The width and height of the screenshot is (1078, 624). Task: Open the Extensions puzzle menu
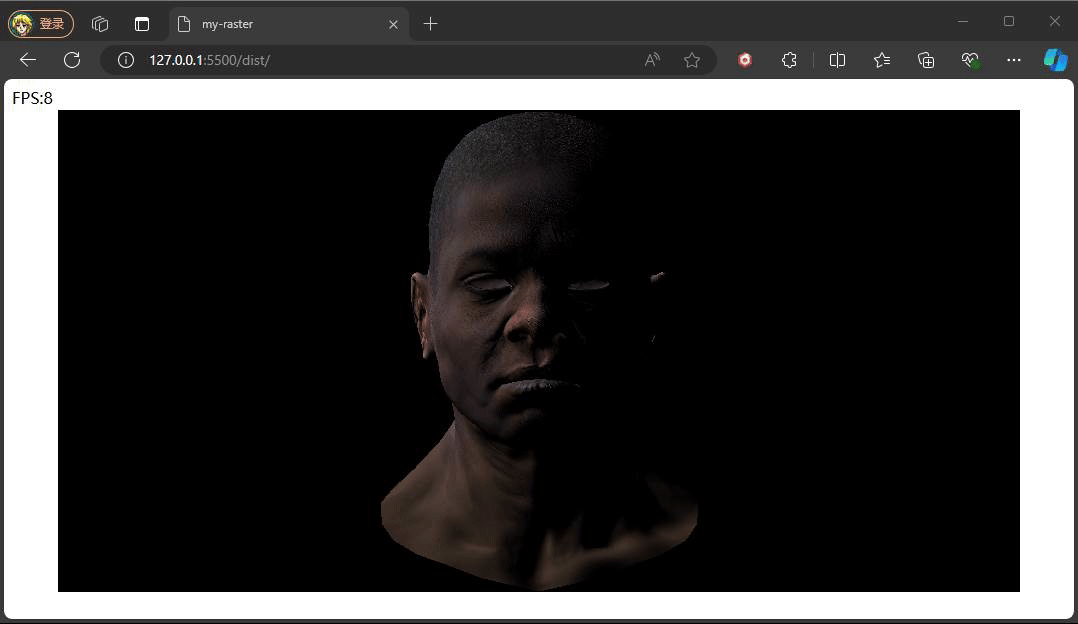click(789, 60)
